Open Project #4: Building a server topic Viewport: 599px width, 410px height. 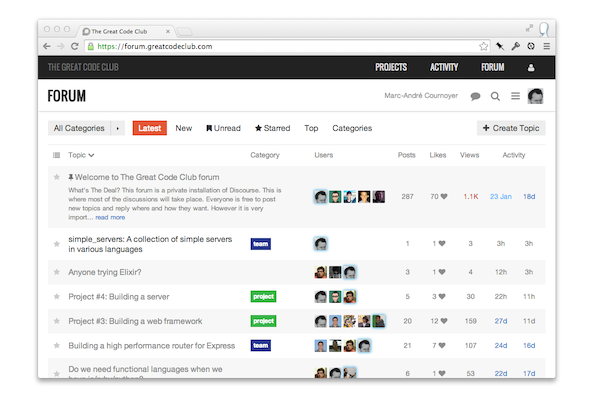coord(119,297)
